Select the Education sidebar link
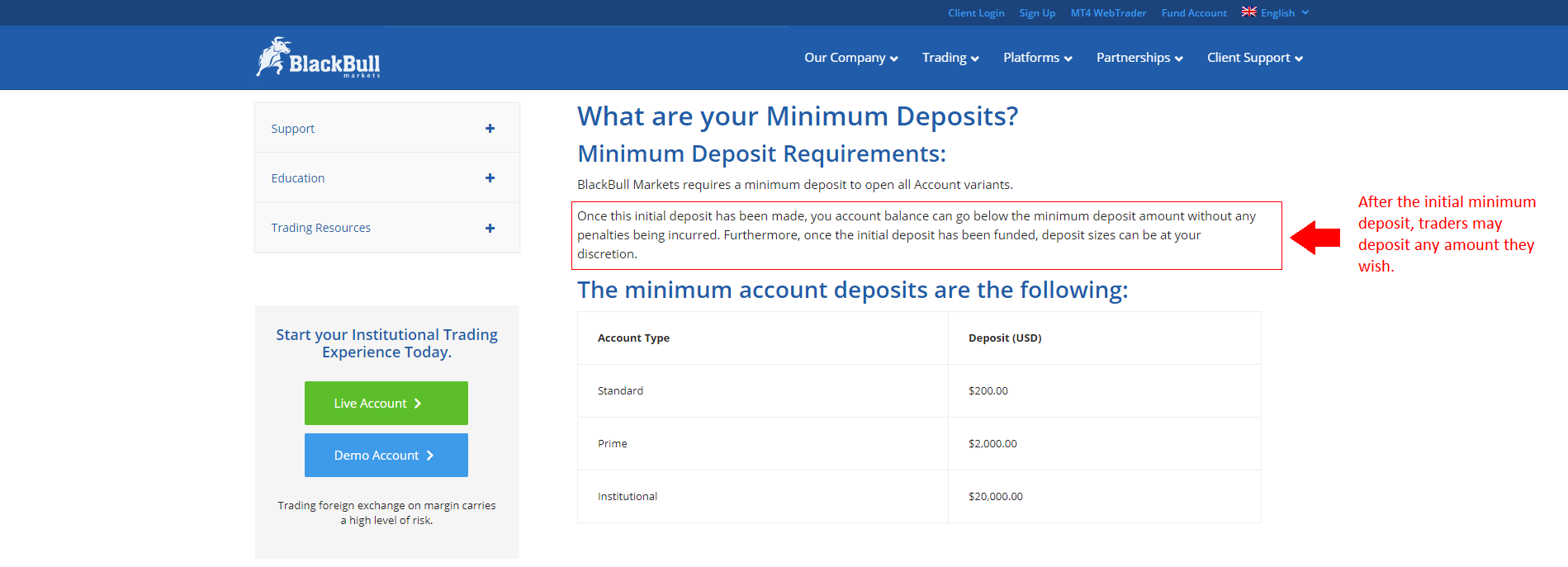Screen dimensions: 1568x567 (298, 178)
